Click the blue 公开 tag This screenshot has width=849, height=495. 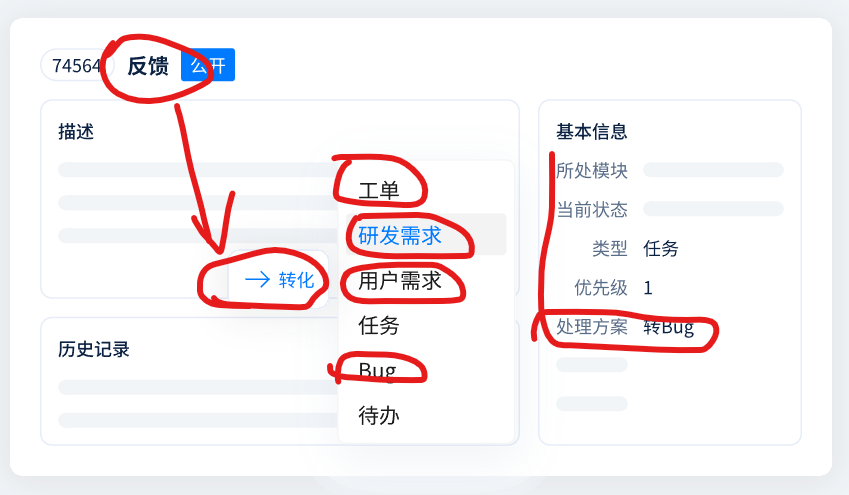click(x=208, y=66)
